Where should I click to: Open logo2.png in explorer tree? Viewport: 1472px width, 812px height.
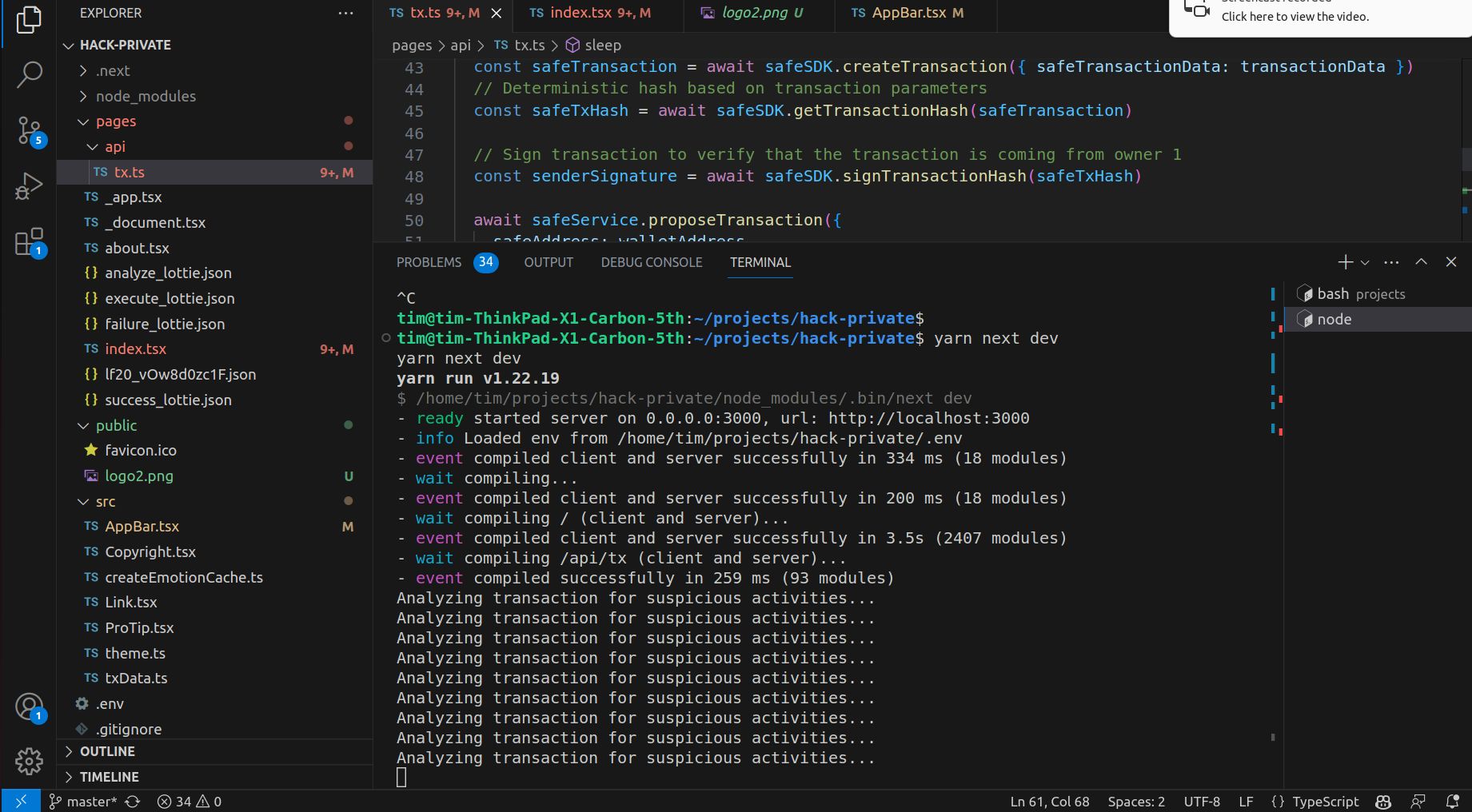pos(214,476)
